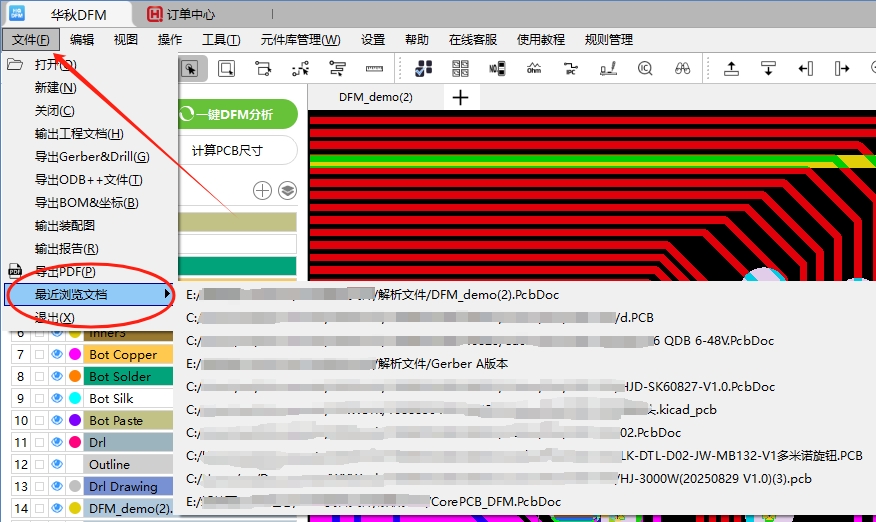Choose 导出BOM&坐标(B) menu entry
876x522 pixels.
[89, 202]
